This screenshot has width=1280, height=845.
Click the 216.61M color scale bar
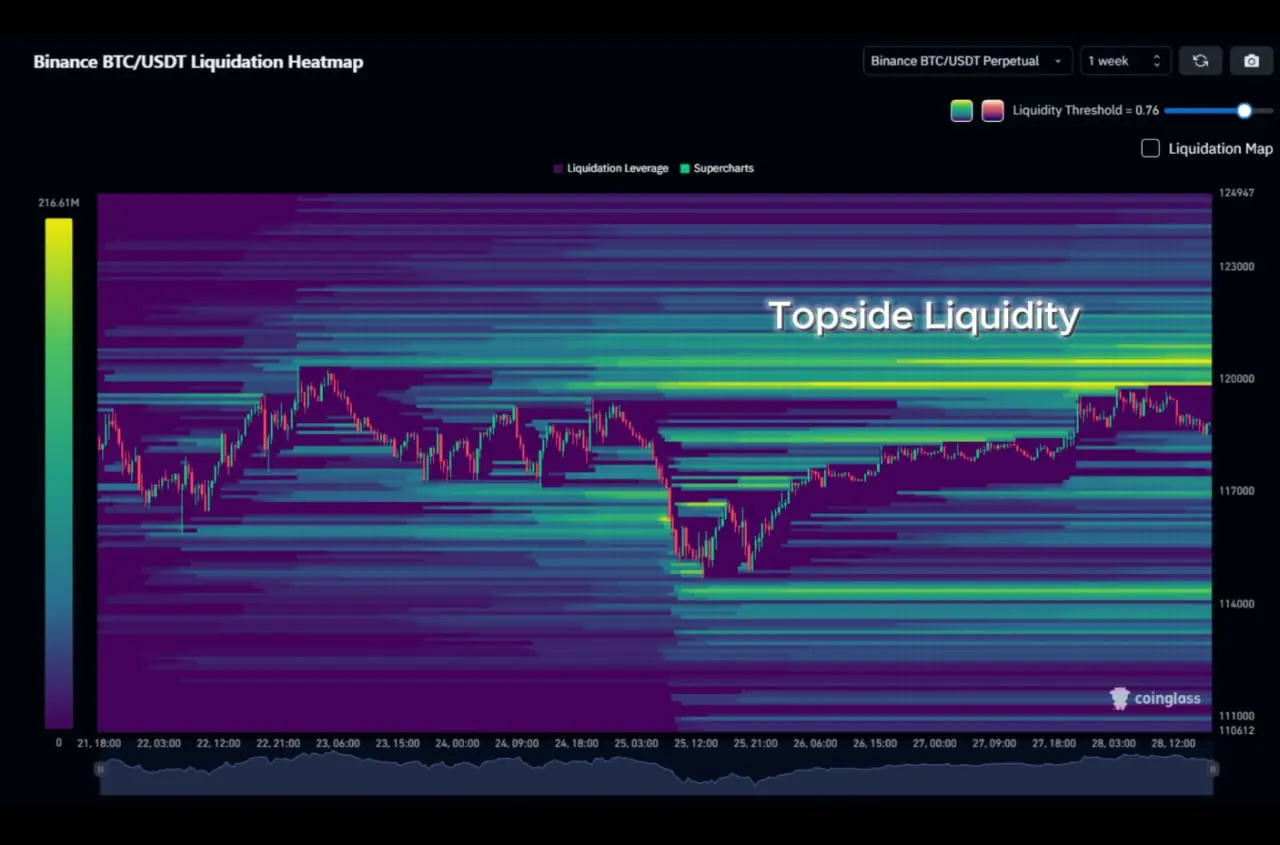(x=59, y=473)
